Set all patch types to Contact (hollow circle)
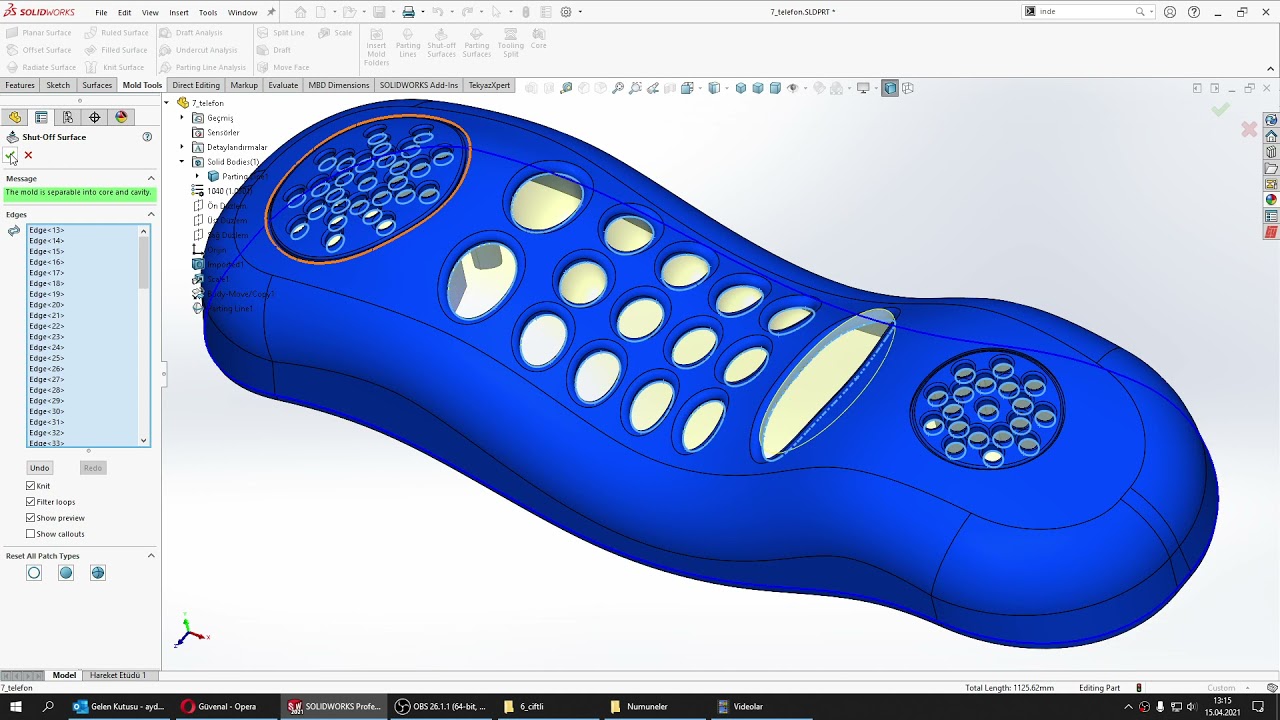 34,573
